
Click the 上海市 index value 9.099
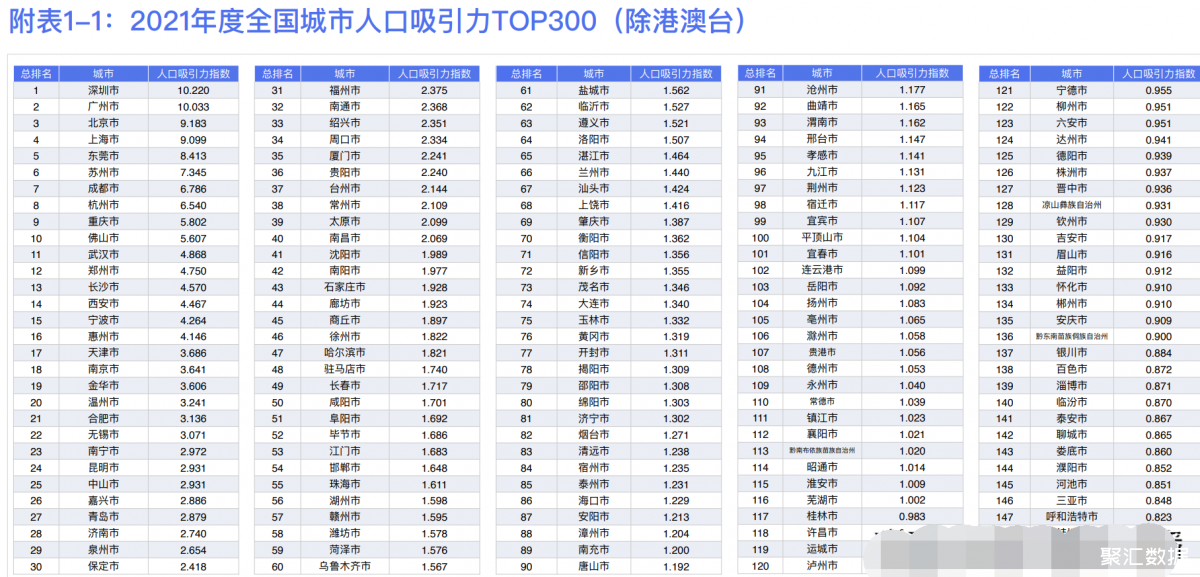point(193,139)
